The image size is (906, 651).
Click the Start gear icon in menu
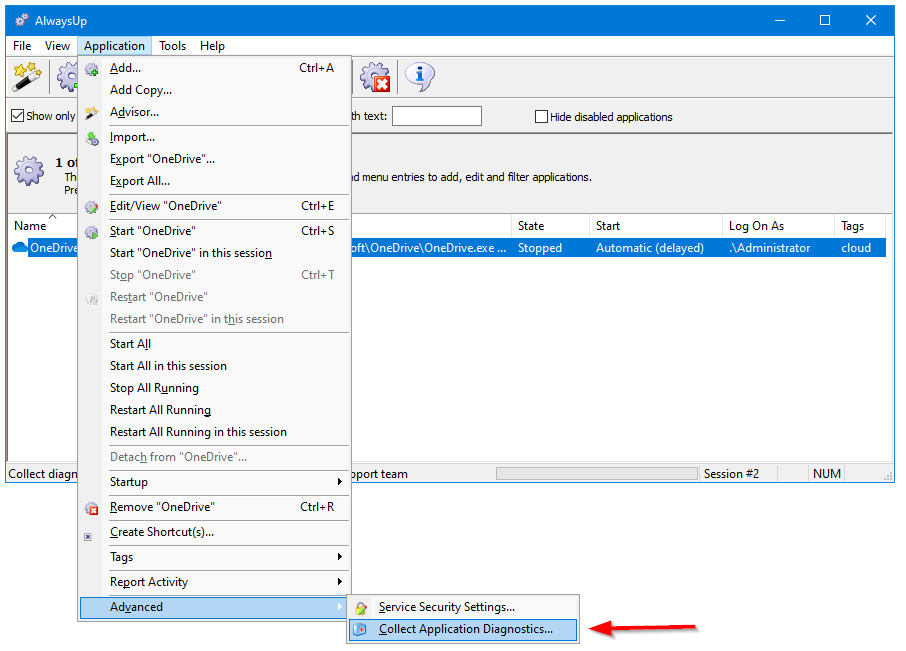pos(92,232)
